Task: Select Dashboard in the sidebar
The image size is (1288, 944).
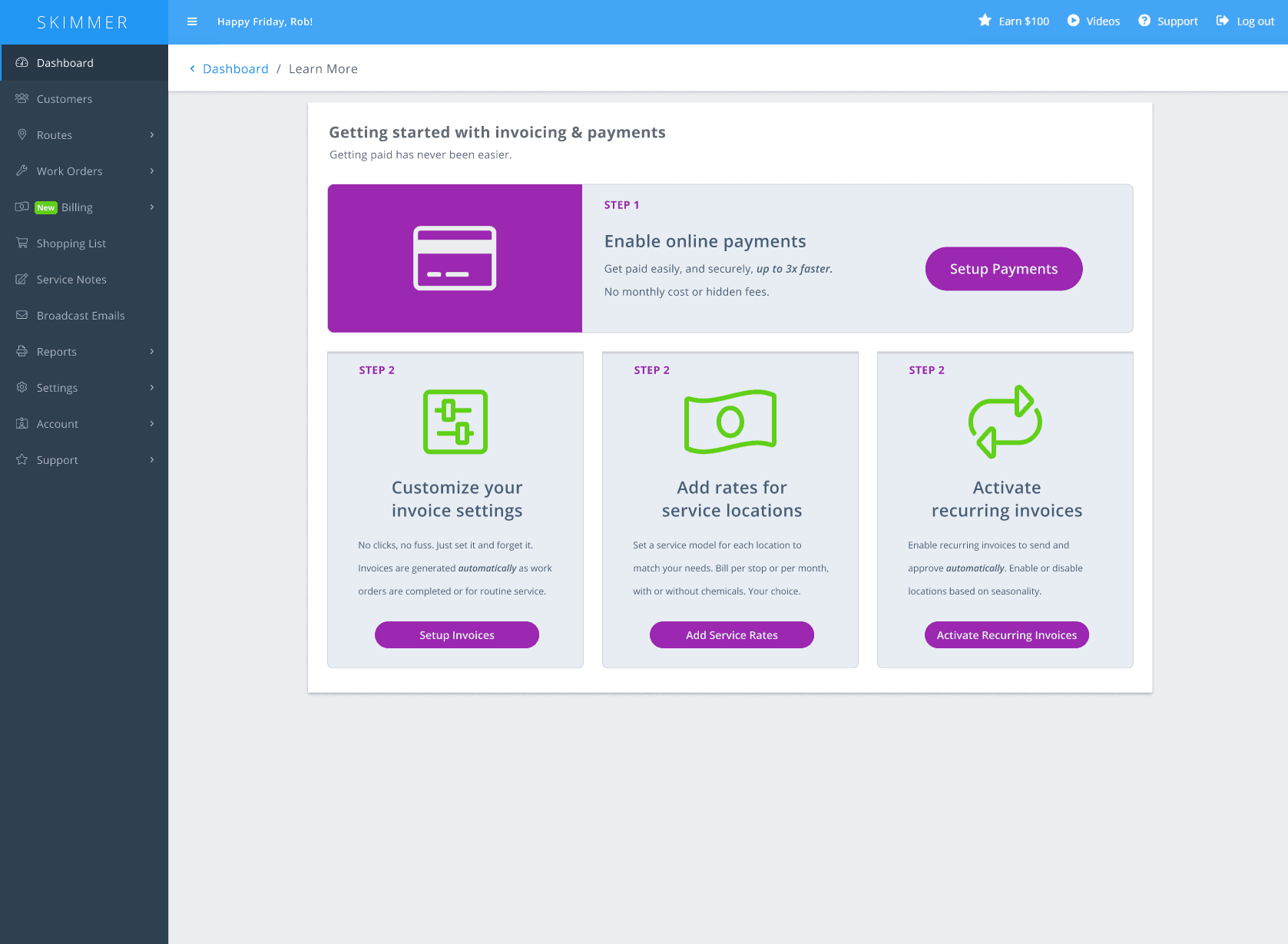Action: pos(65,62)
